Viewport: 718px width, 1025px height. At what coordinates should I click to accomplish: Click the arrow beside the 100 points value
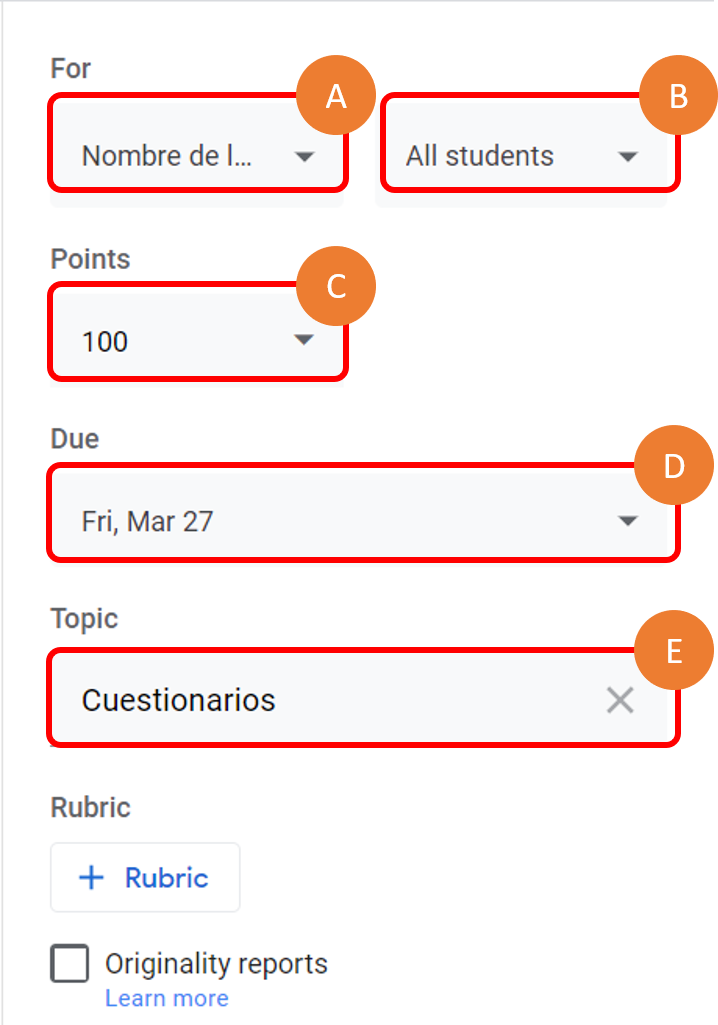click(x=305, y=341)
